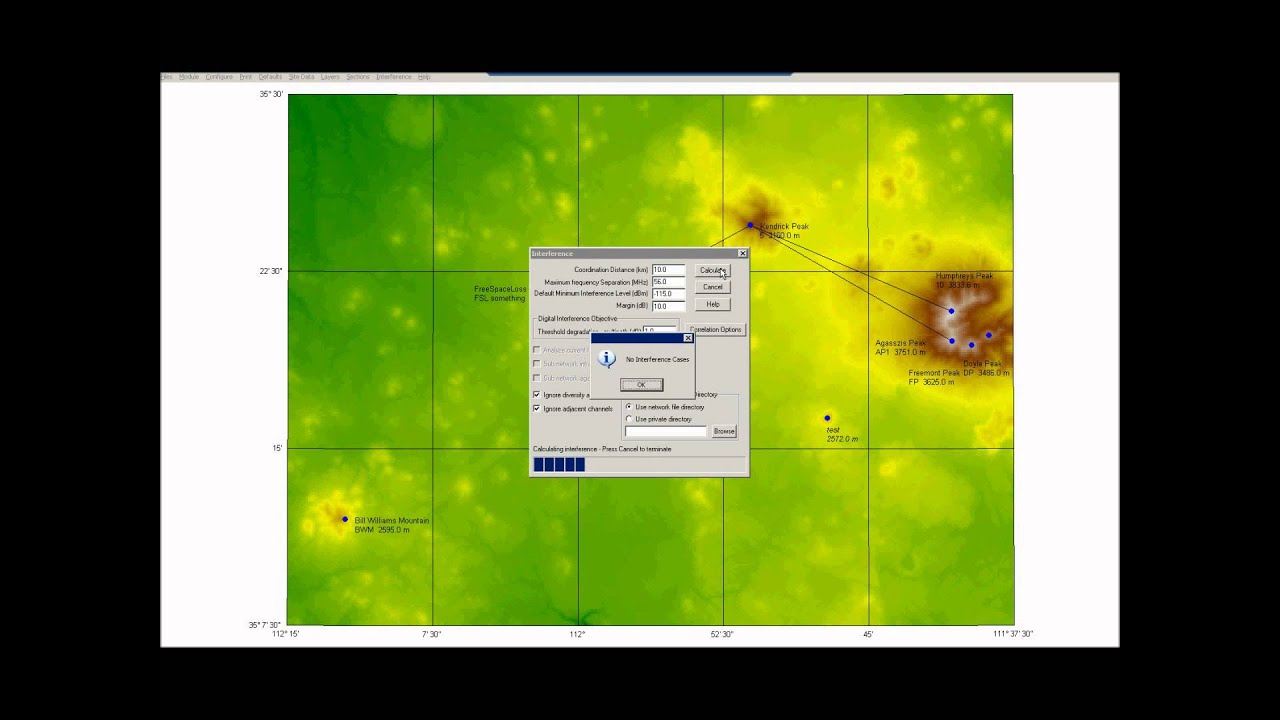
Task: Open the Interference menu
Action: click(394, 77)
